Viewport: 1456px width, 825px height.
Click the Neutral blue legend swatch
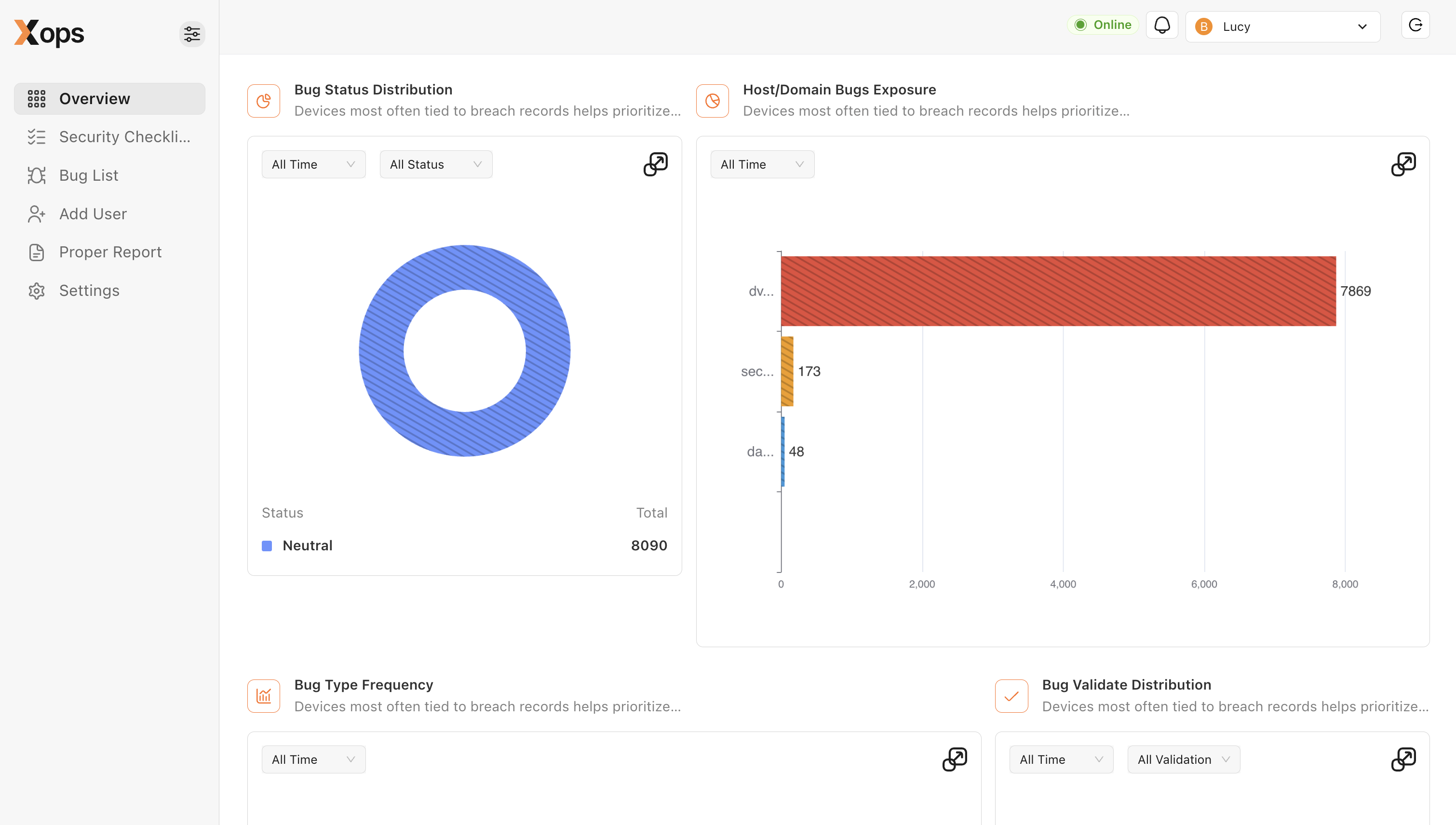click(267, 546)
